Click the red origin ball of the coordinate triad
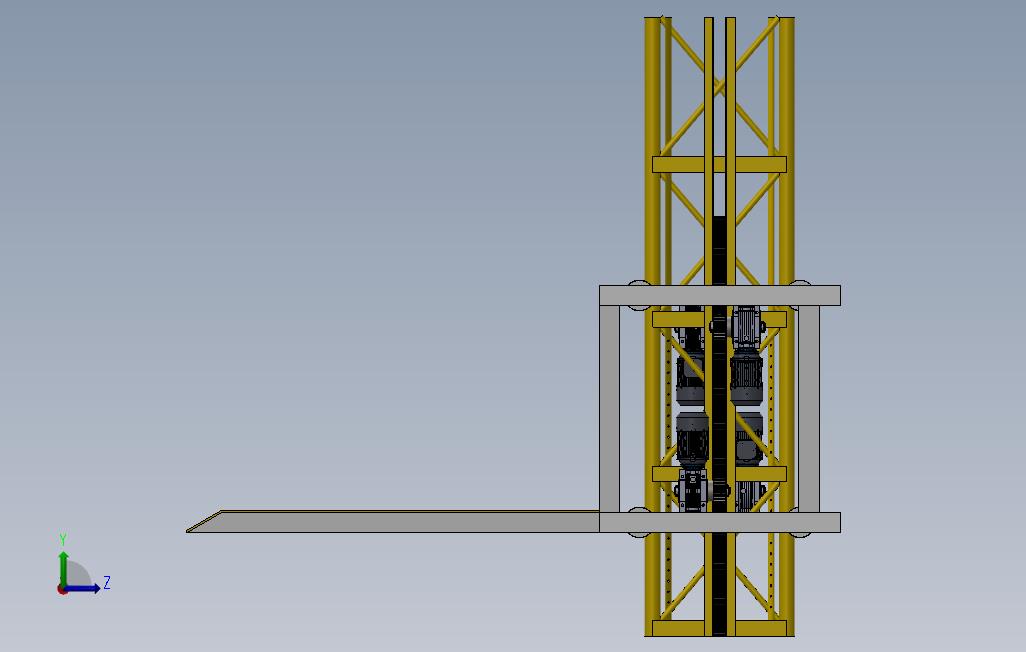The width and height of the screenshot is (1026, 652). click(62, 590)
